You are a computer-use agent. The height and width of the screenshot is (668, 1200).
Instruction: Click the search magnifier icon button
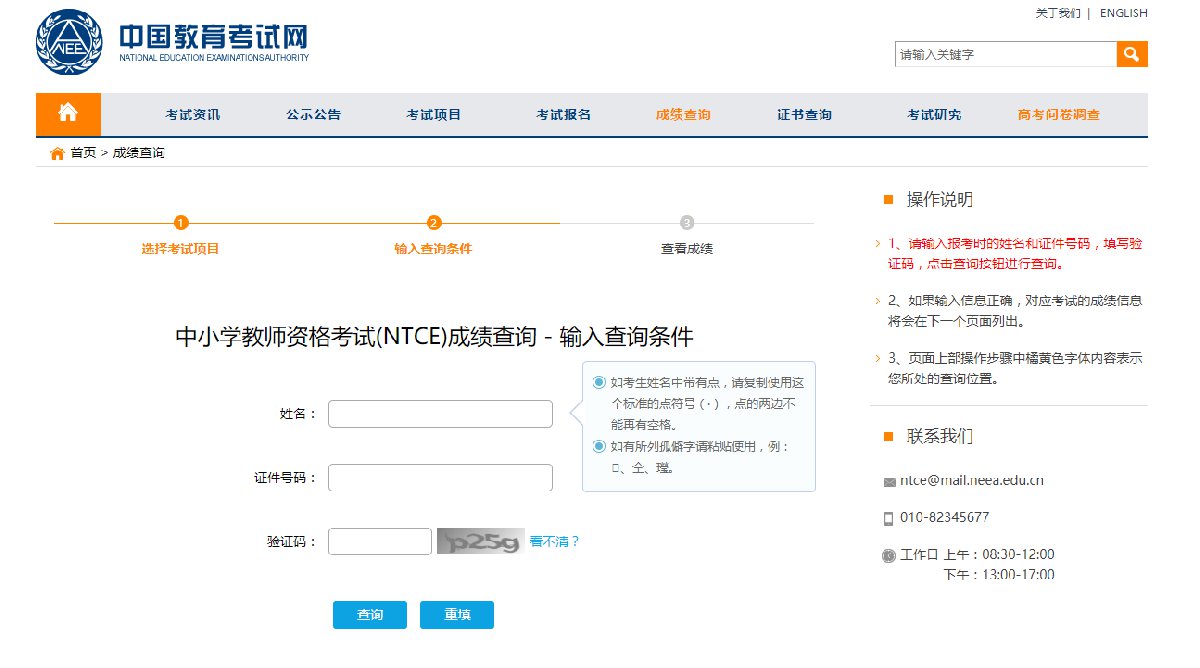tap(1132, 55)
